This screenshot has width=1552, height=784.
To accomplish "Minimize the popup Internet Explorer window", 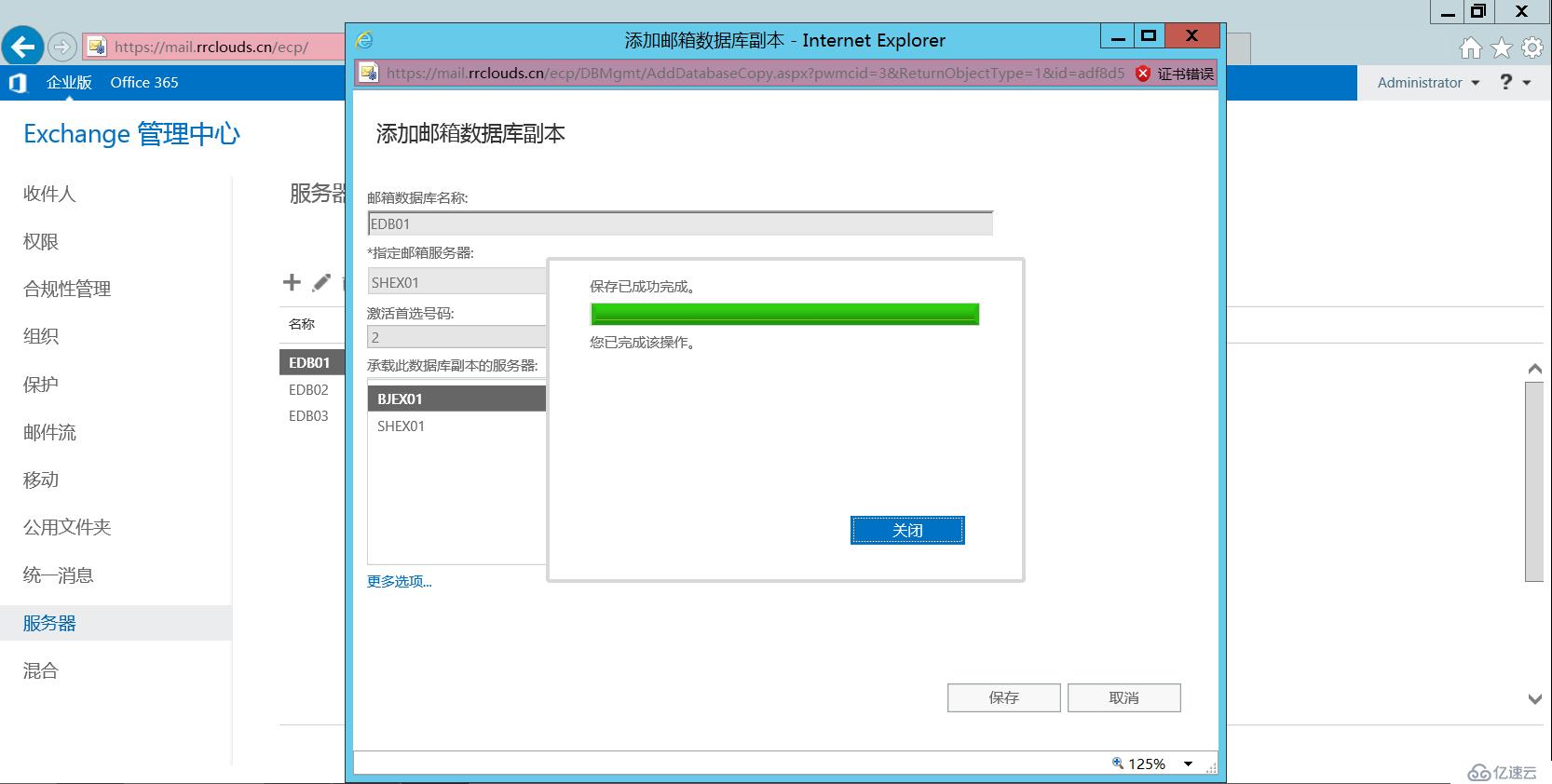I will tap(1119, 36).
